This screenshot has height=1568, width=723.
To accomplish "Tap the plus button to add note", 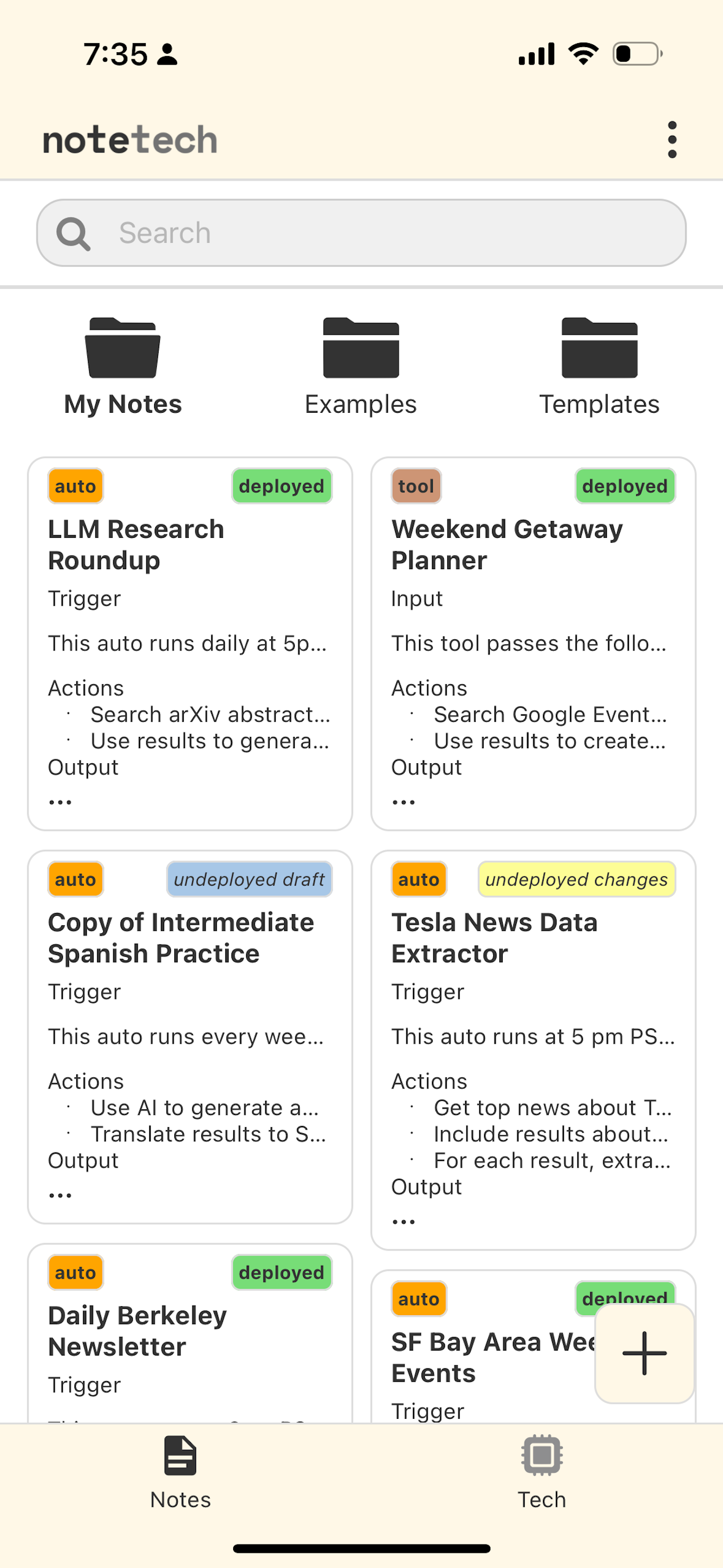I will click(644, 1353).
